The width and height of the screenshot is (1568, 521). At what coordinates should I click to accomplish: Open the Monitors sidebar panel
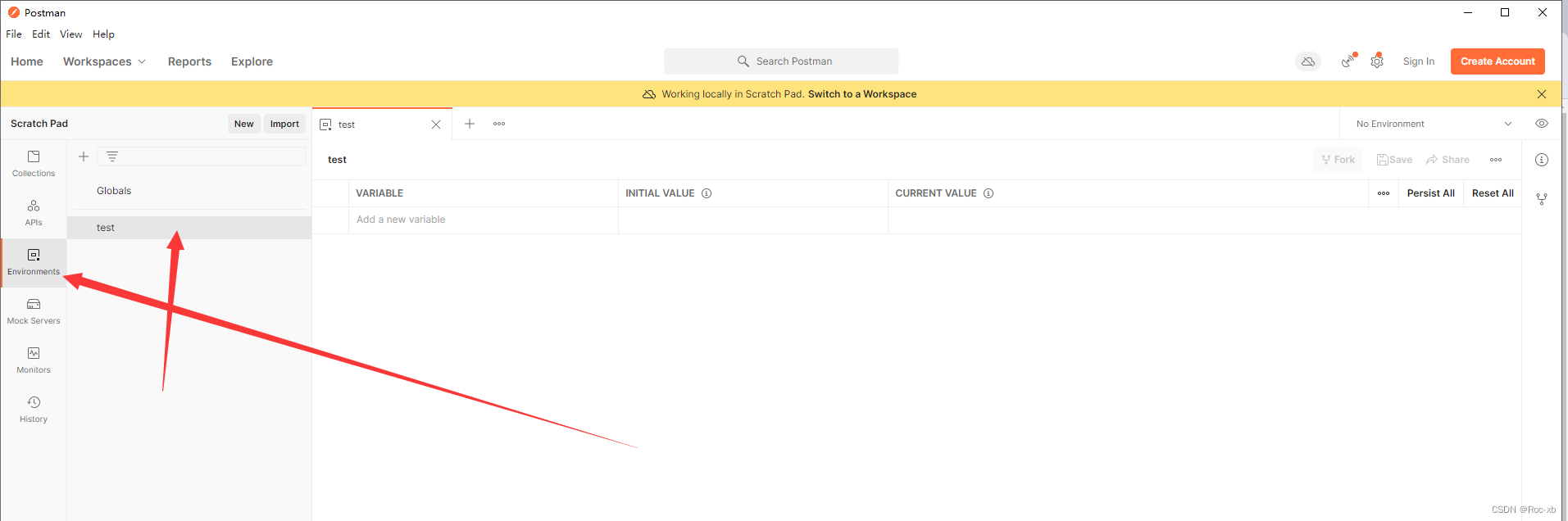coord(34,360)
